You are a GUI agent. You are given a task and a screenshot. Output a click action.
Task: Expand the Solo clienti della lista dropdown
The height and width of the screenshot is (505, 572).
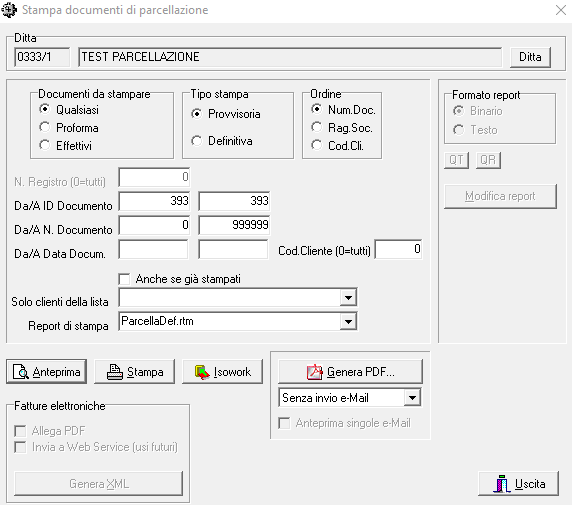[x=348, y=298]
